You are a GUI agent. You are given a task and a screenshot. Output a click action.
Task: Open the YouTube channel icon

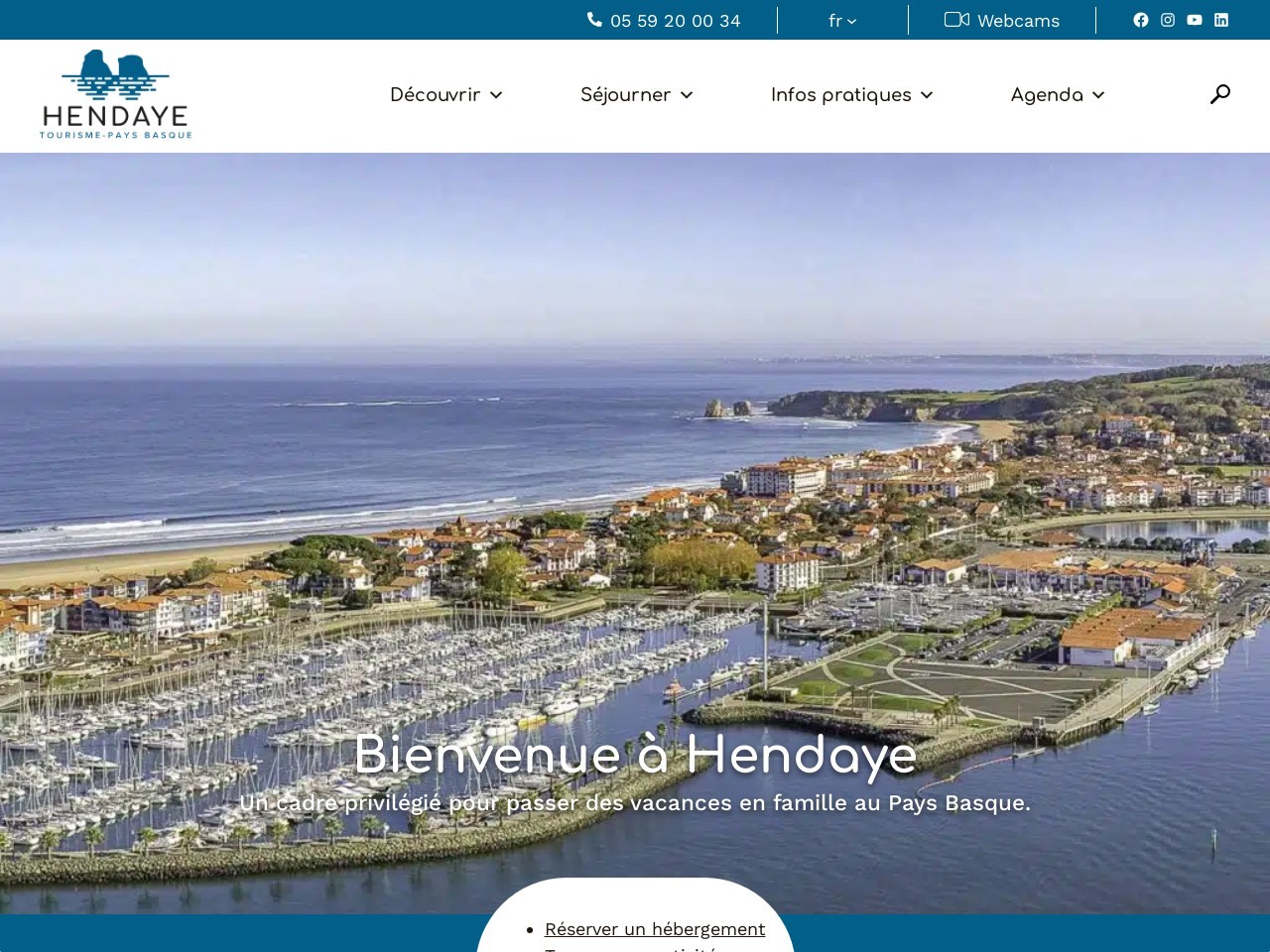[1195, 20]
